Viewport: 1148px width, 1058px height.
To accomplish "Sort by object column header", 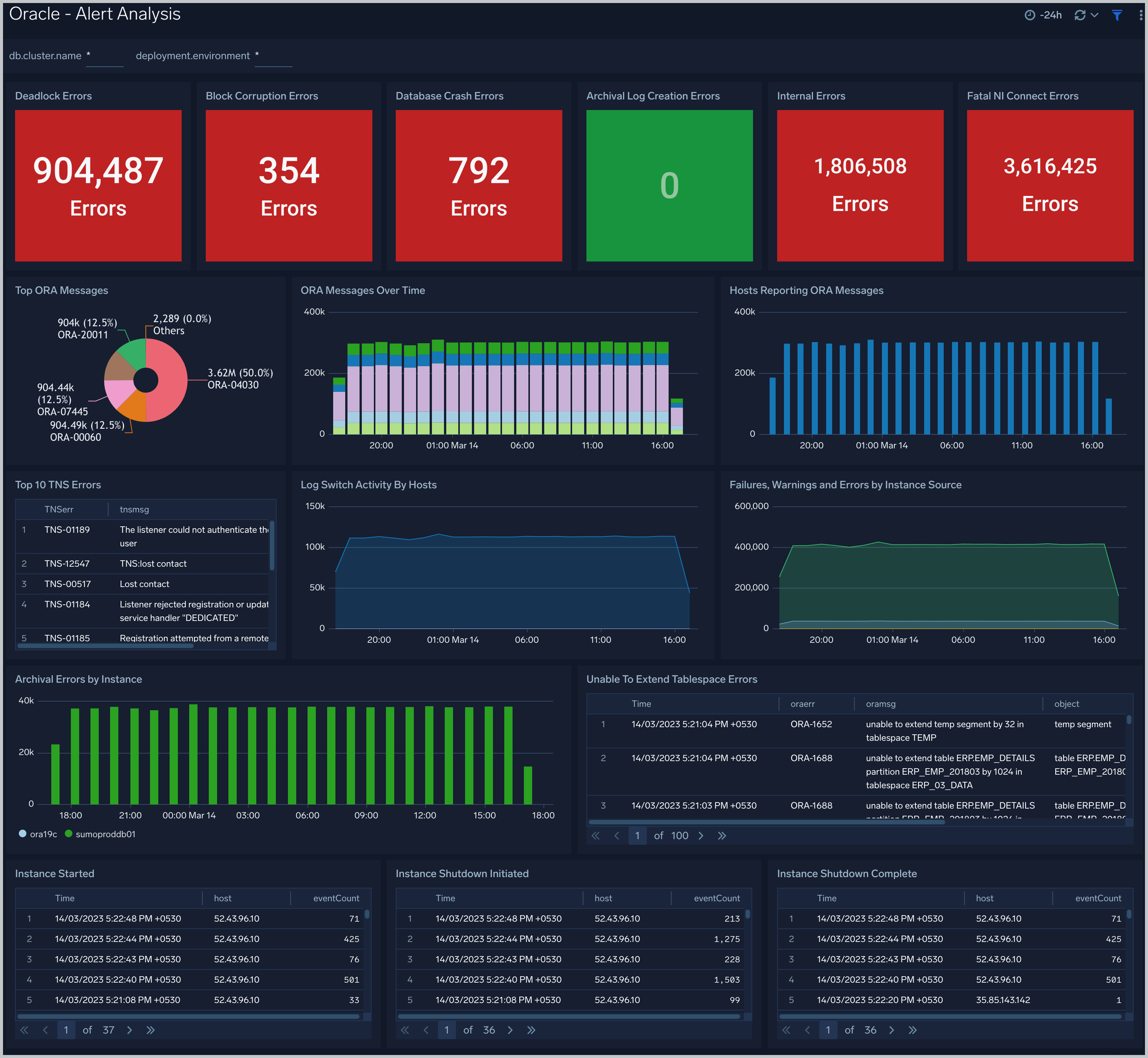I will click(1067, 704).
